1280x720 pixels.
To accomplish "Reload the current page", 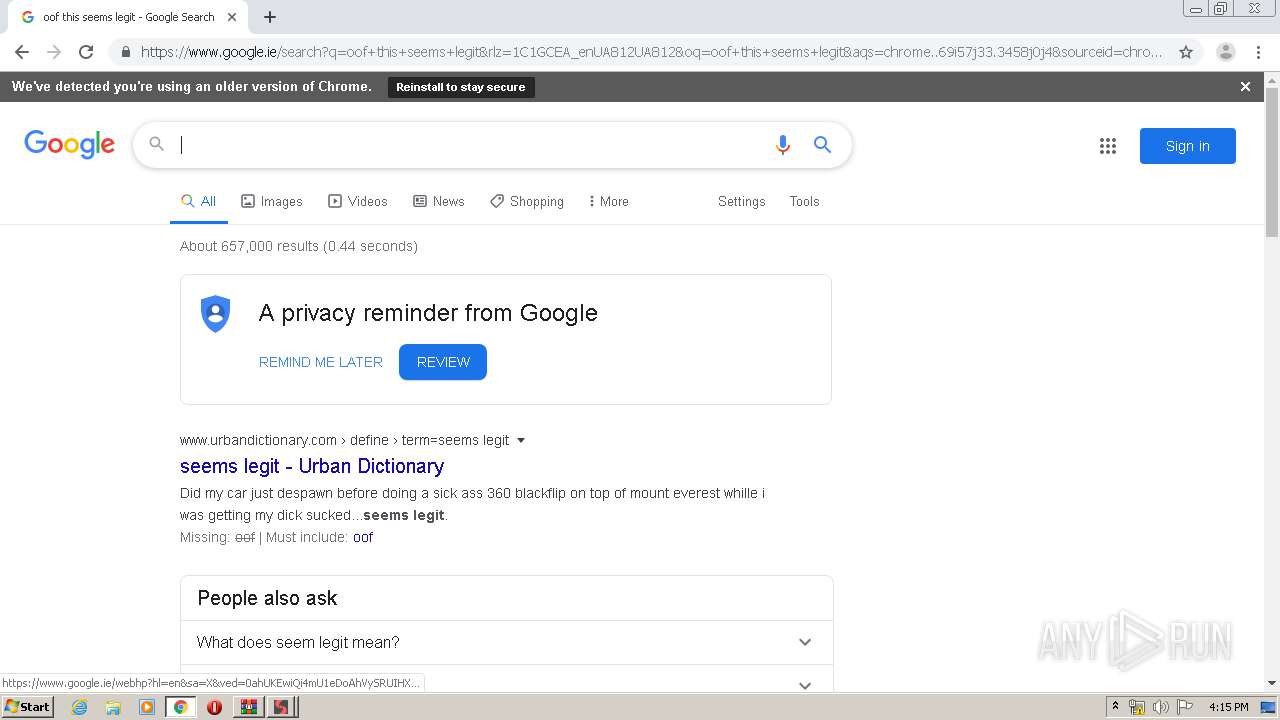I will click(x=86, y=52).
